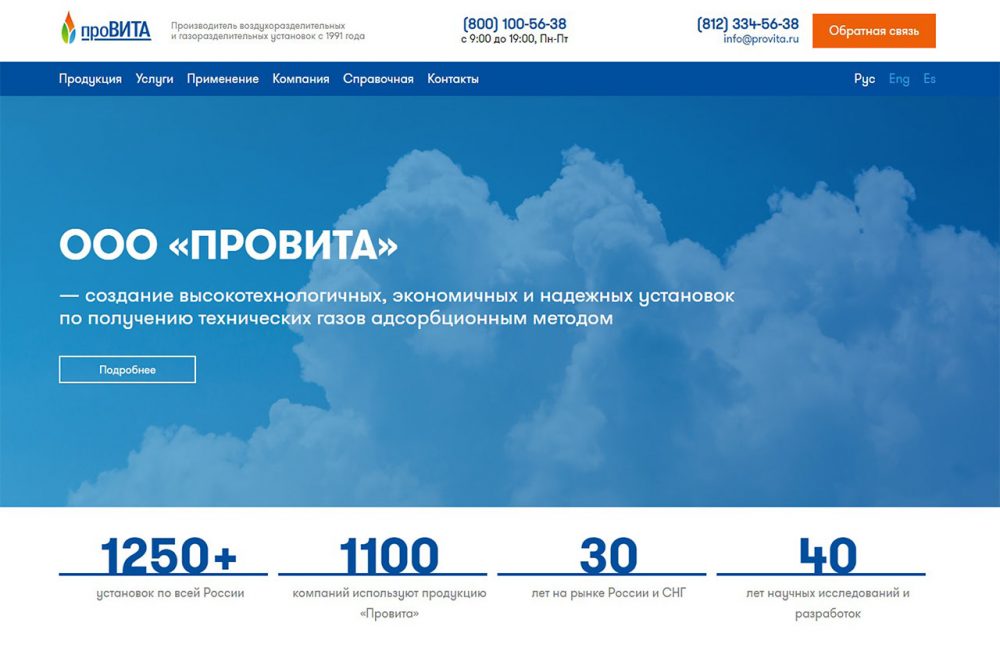
Task: Open the Продукция menu
Action: (90, 79)
